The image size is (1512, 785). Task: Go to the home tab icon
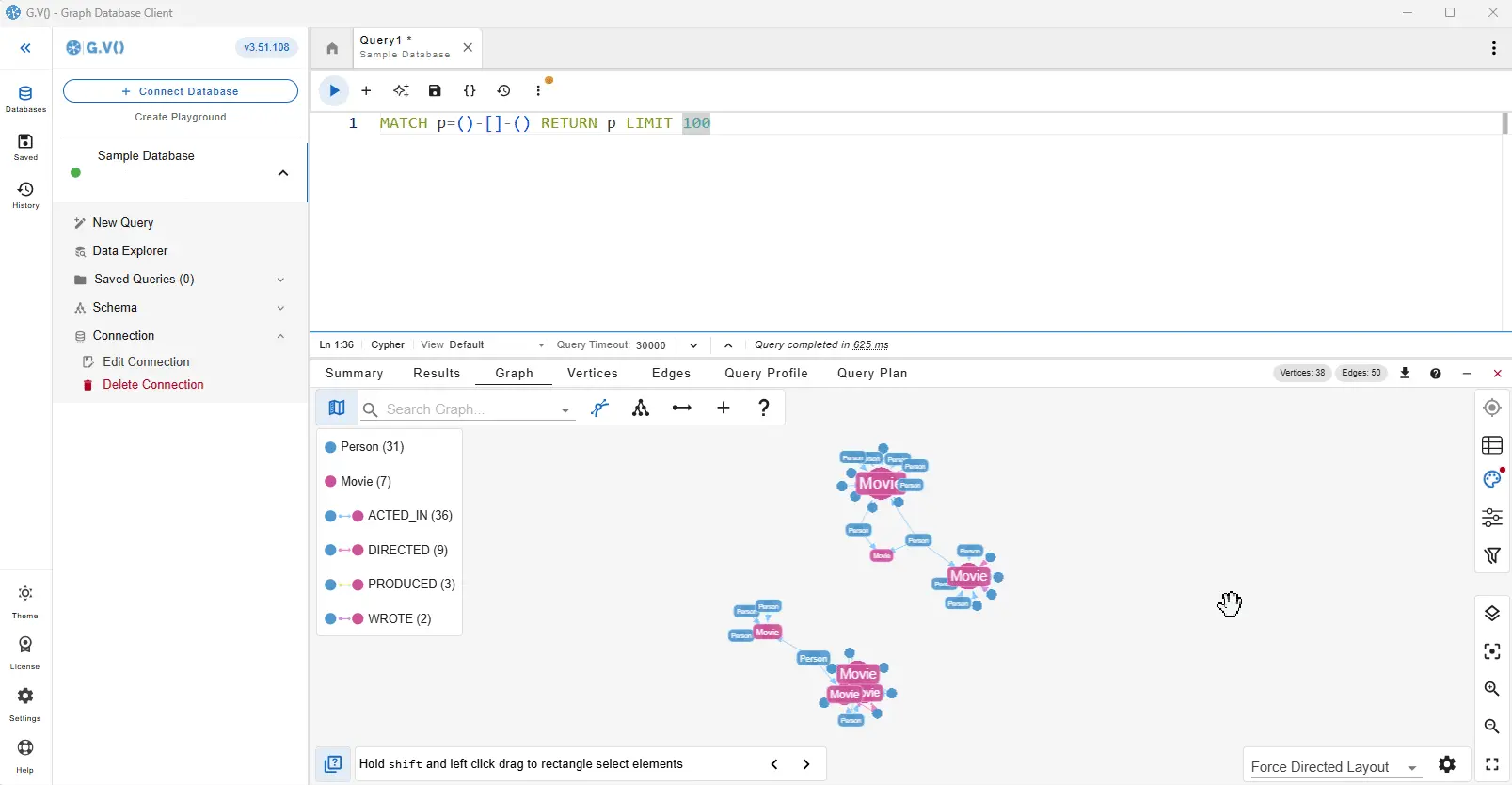(332, 48)
